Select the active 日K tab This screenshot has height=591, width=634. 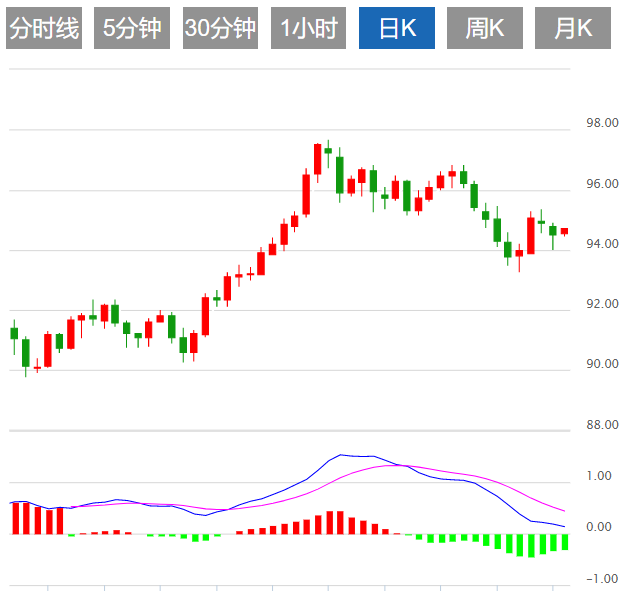tap(397, 28)
